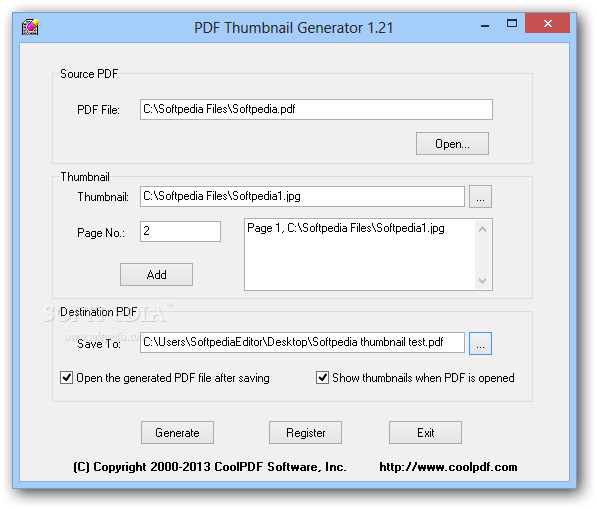The height and width of the screenshot is (509, 597).
Task: Click the PDF File path field
Action: [316, 110]
